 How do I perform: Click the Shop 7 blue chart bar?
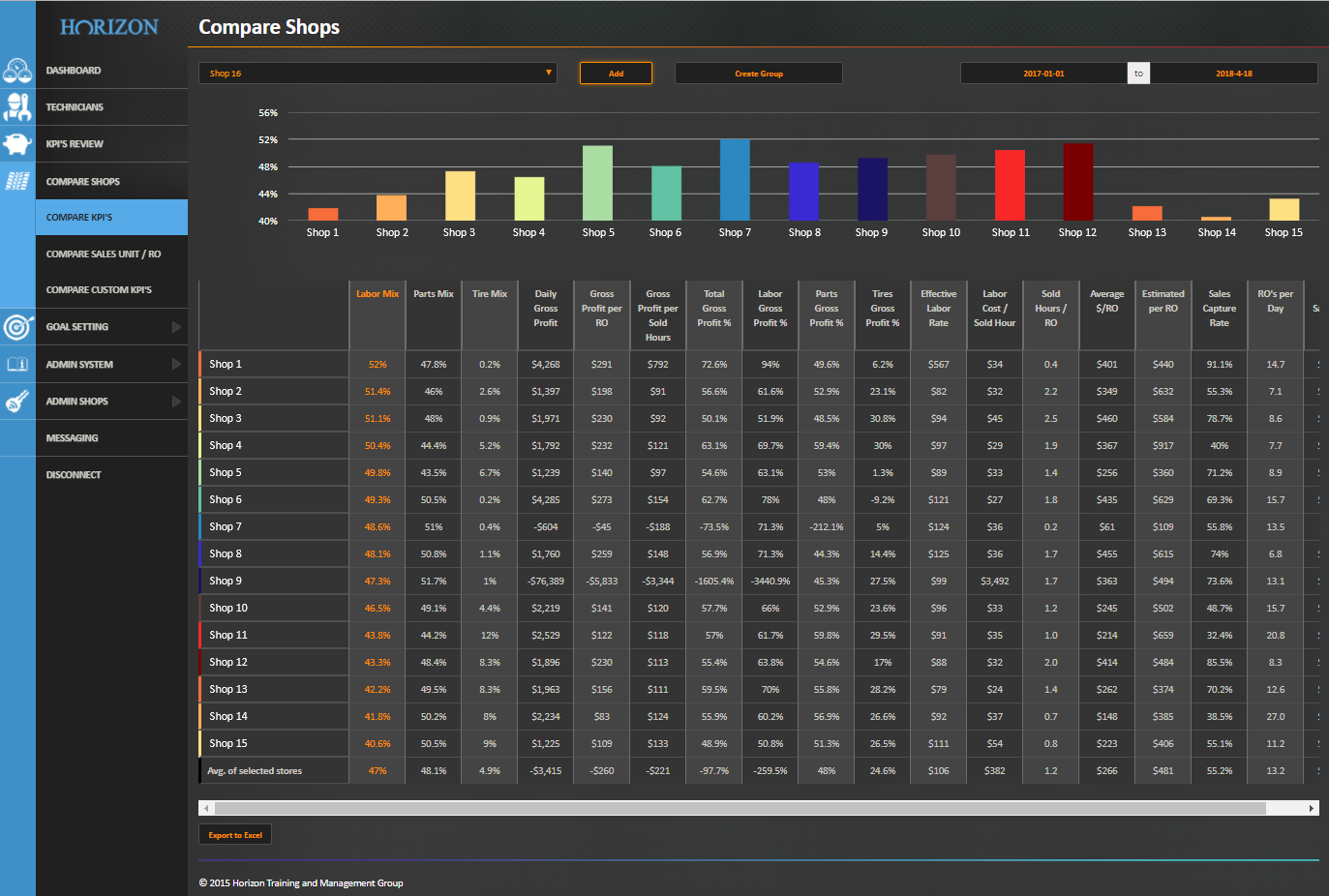point(735,180)
